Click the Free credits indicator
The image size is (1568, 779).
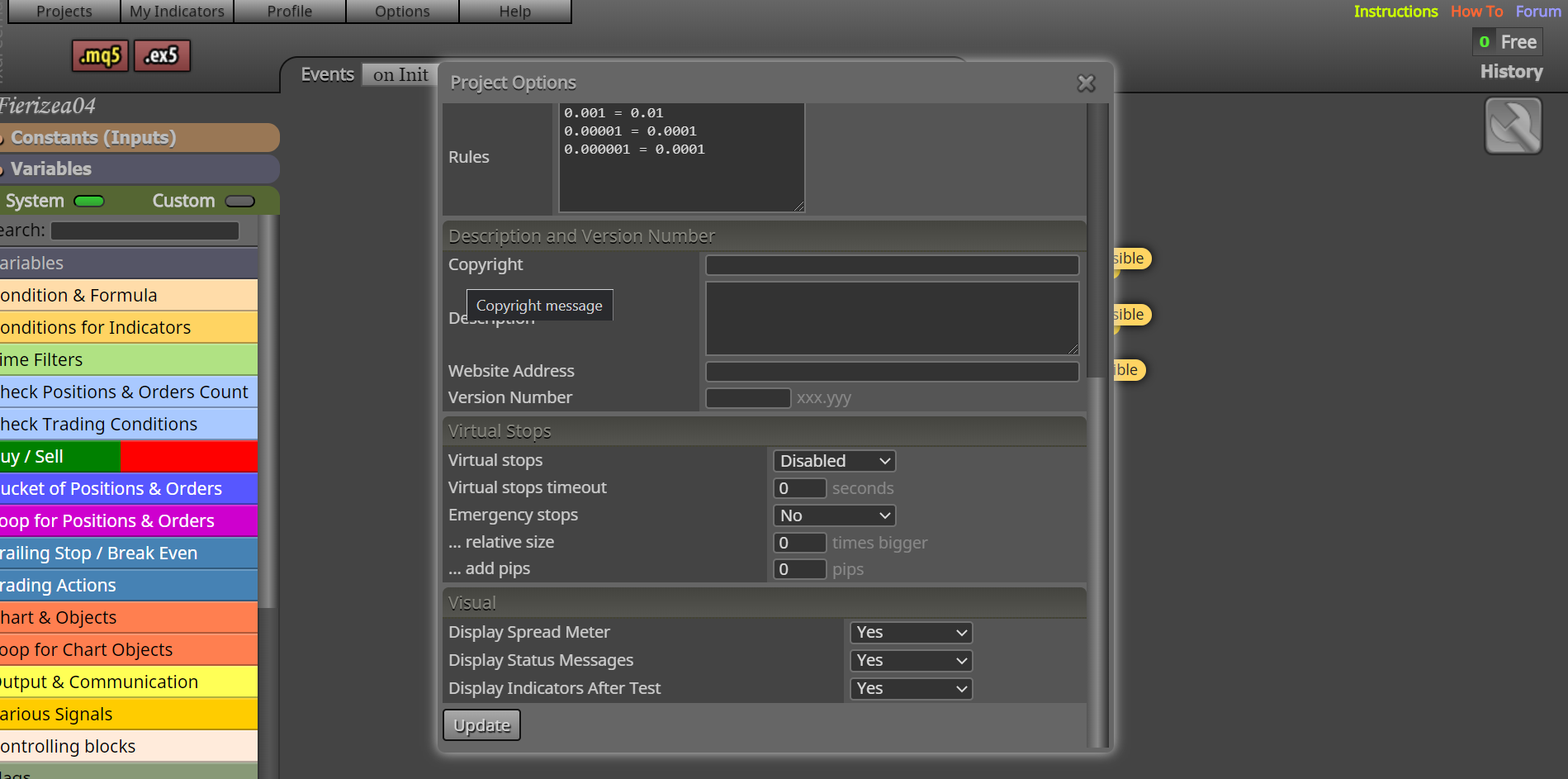(x=1508, y=41)
